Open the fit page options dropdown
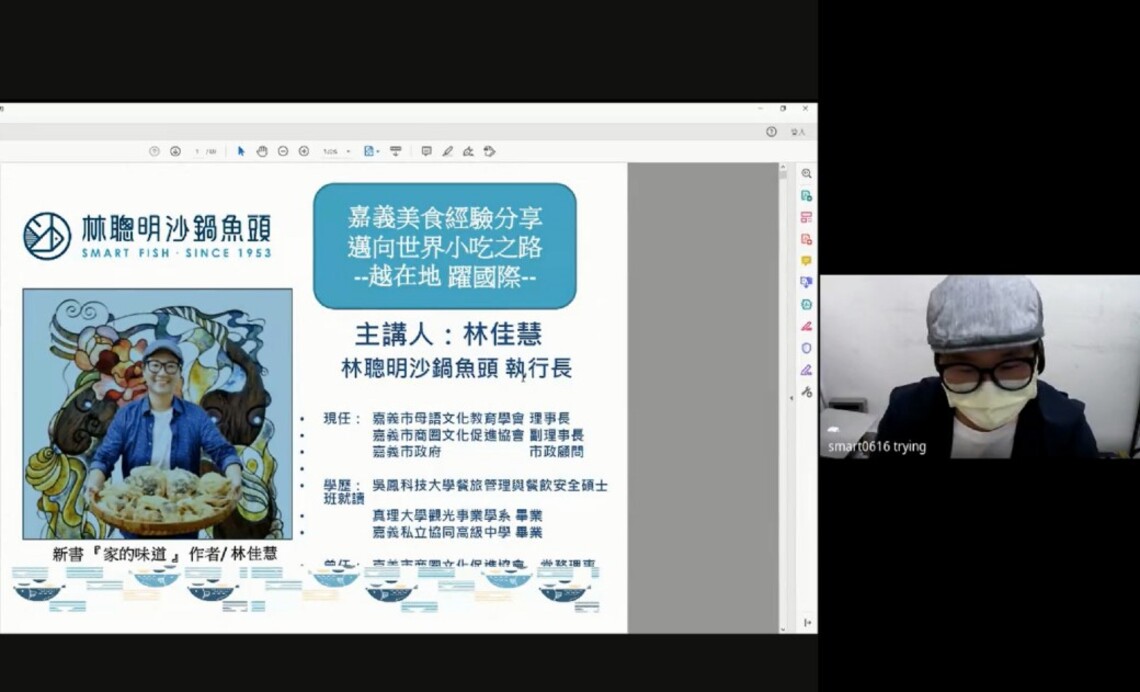Image resolution: width=1140 pixels, height=692 pixels. pyautogui.click(x=372, y=151)
